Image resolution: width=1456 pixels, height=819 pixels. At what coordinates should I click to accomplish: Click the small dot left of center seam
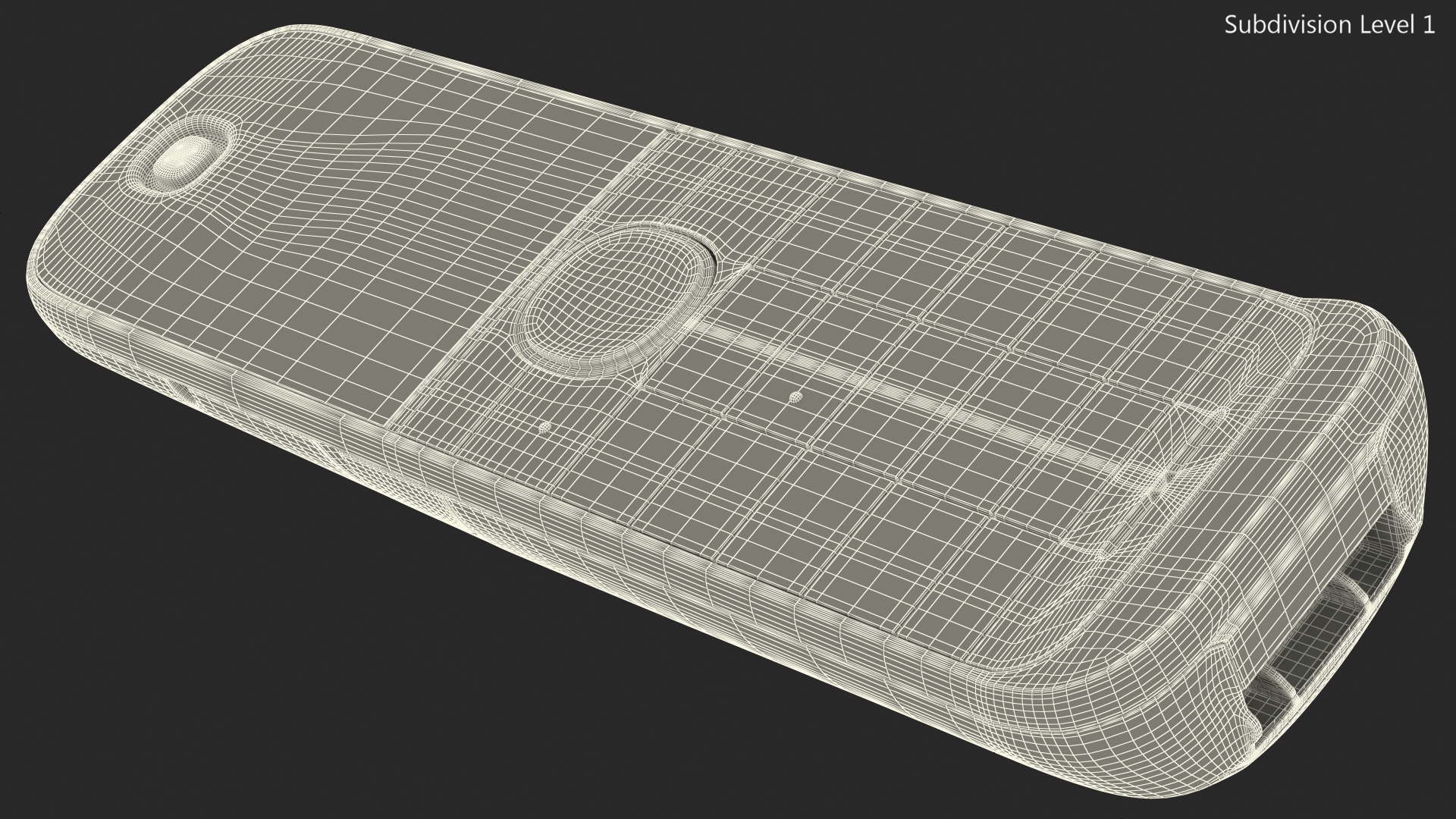click(x=544, y=428)
